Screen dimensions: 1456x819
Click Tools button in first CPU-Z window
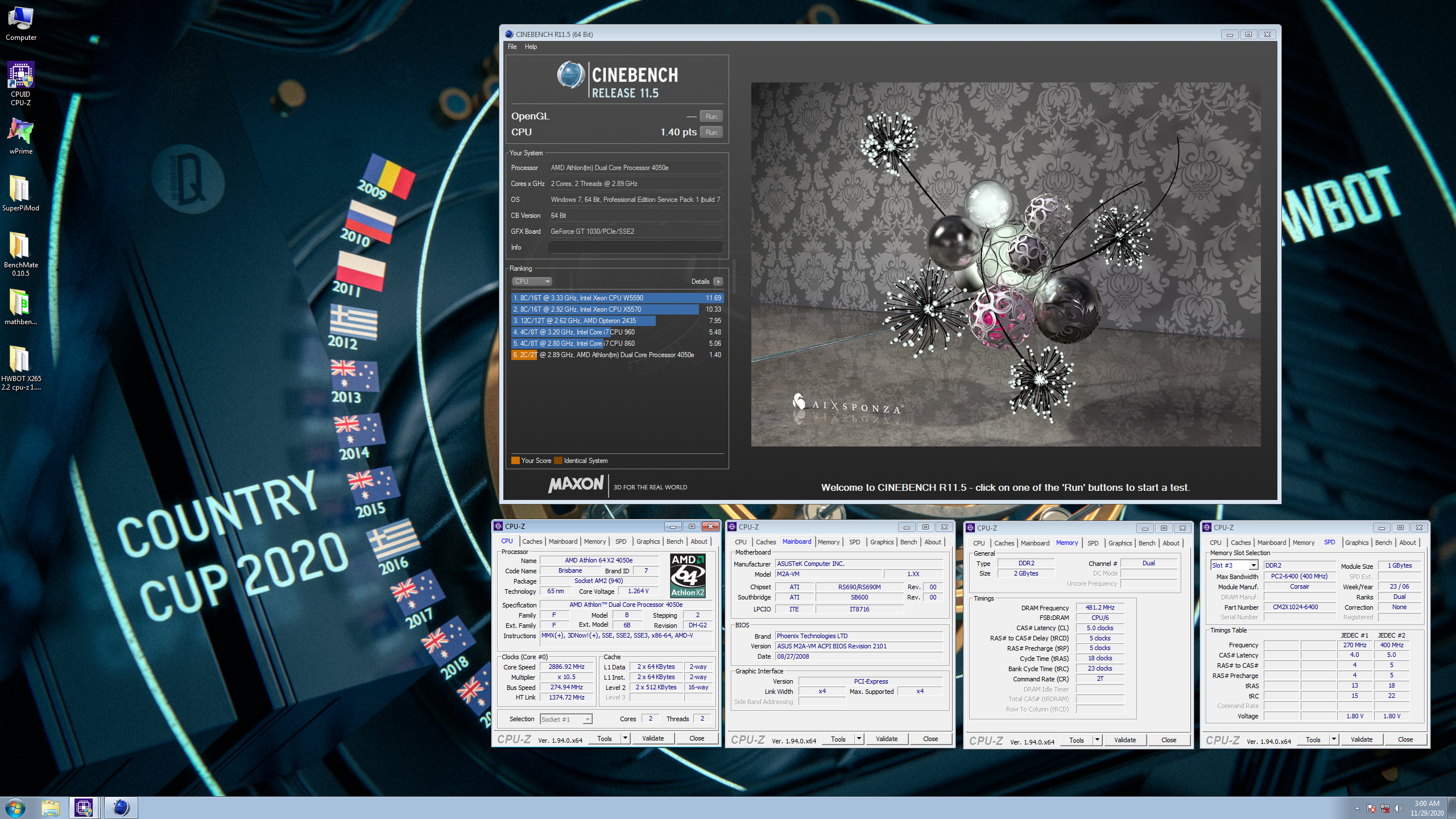[605, 738]
